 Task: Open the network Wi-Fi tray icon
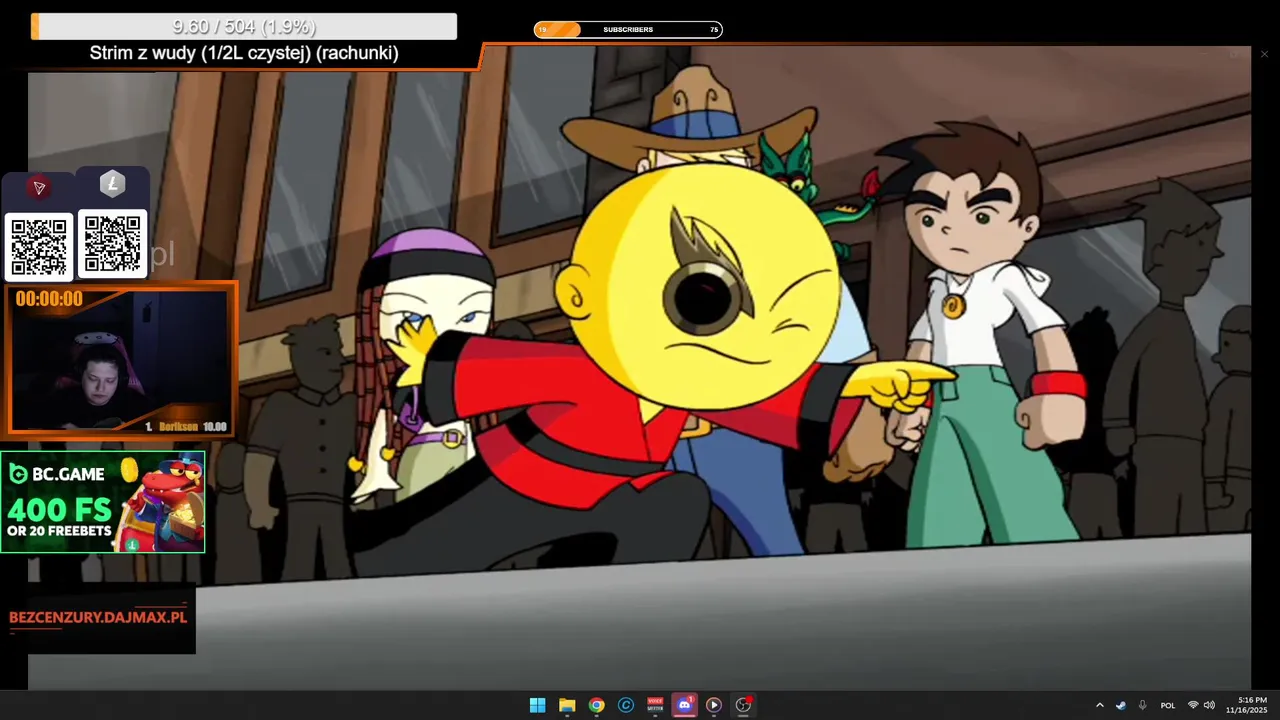point(1192,705)
